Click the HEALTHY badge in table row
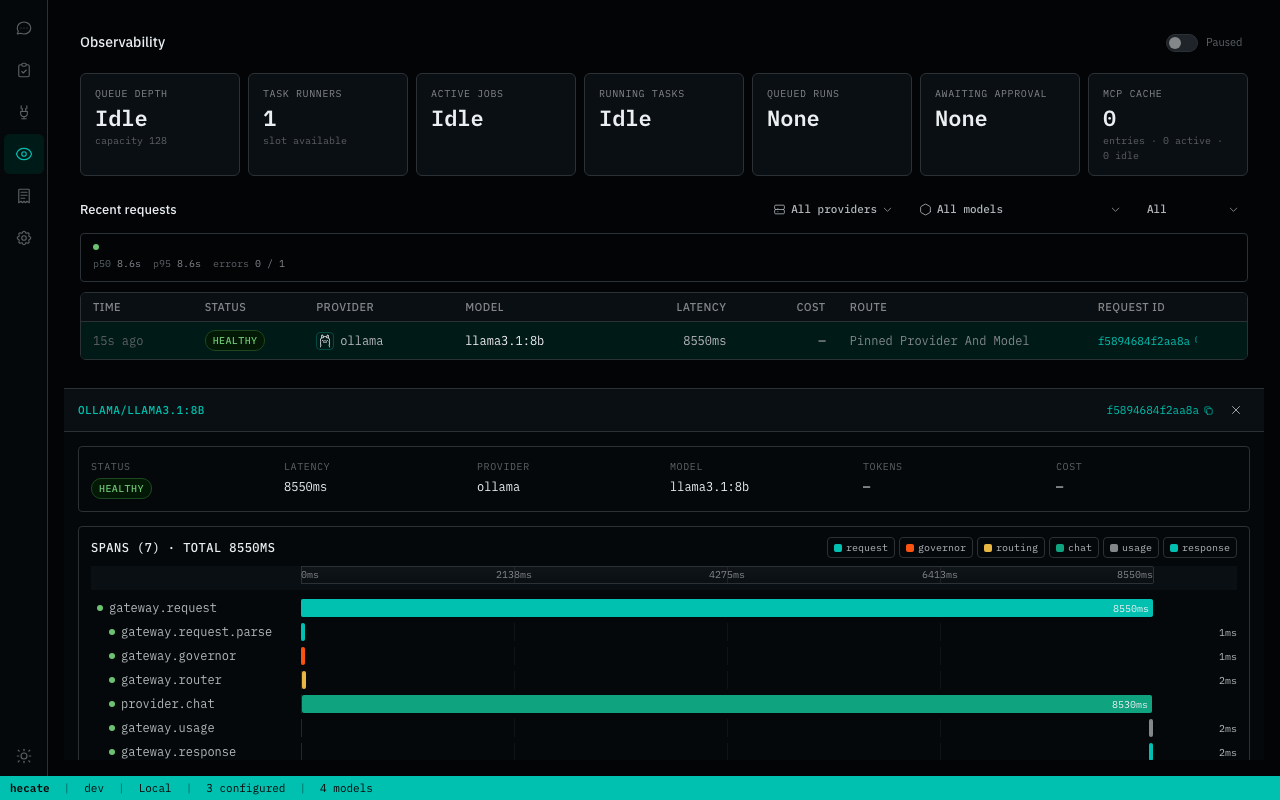Screen dimensions: 1280x800 coord(235,341)
